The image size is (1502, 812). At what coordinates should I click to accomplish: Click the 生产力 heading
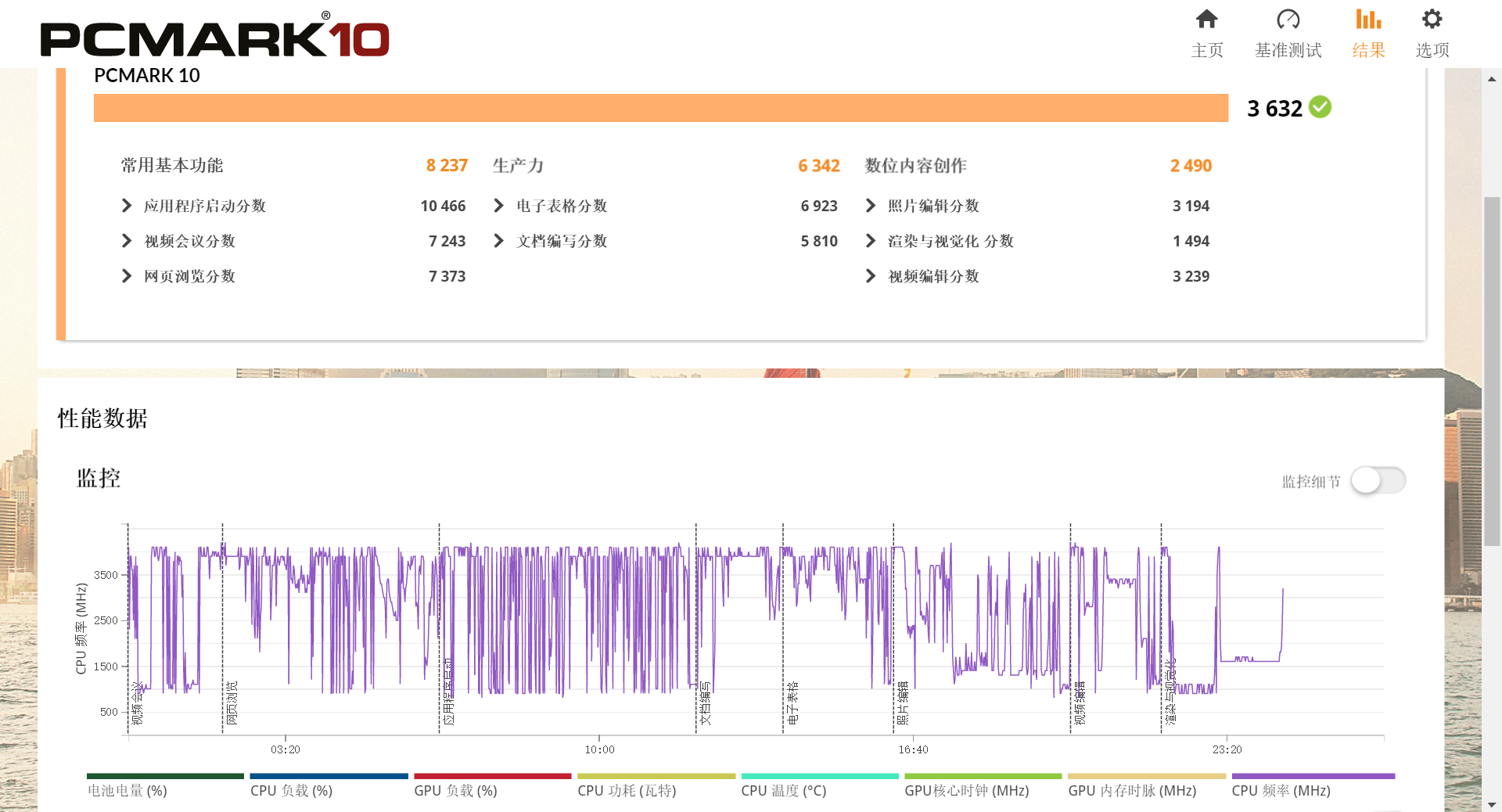coord(518,165)
